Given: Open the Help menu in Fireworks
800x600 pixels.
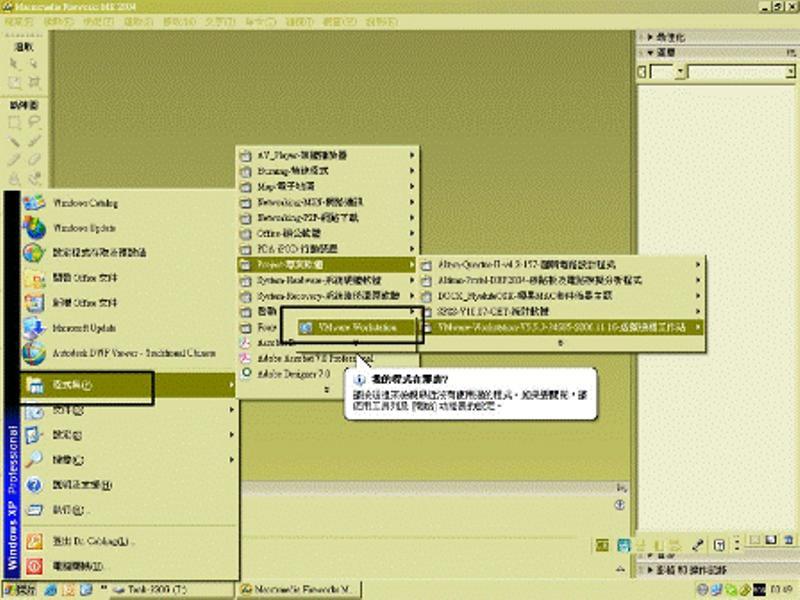Looking at the screenshot, I should 381,22.
